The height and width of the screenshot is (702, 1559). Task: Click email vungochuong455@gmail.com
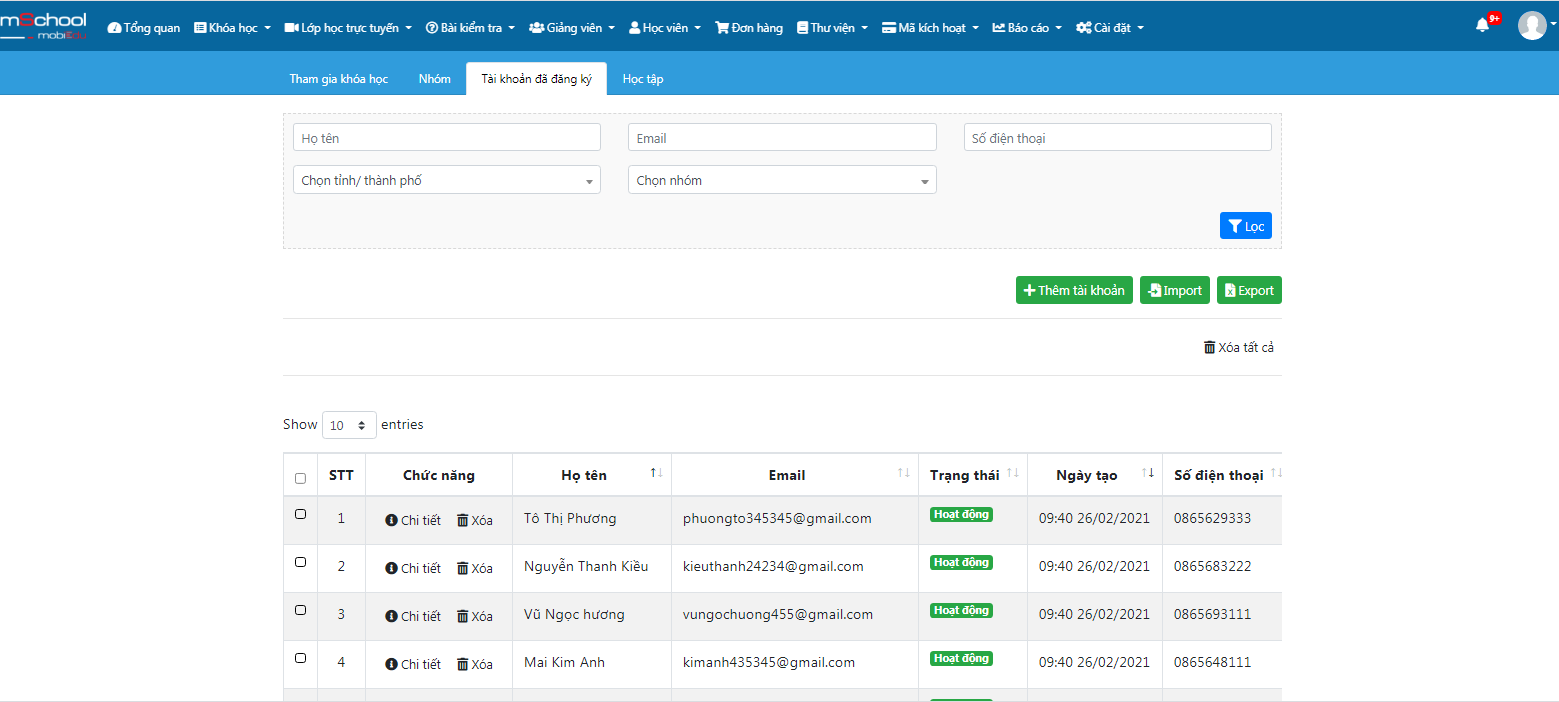[x=778, y=614]
